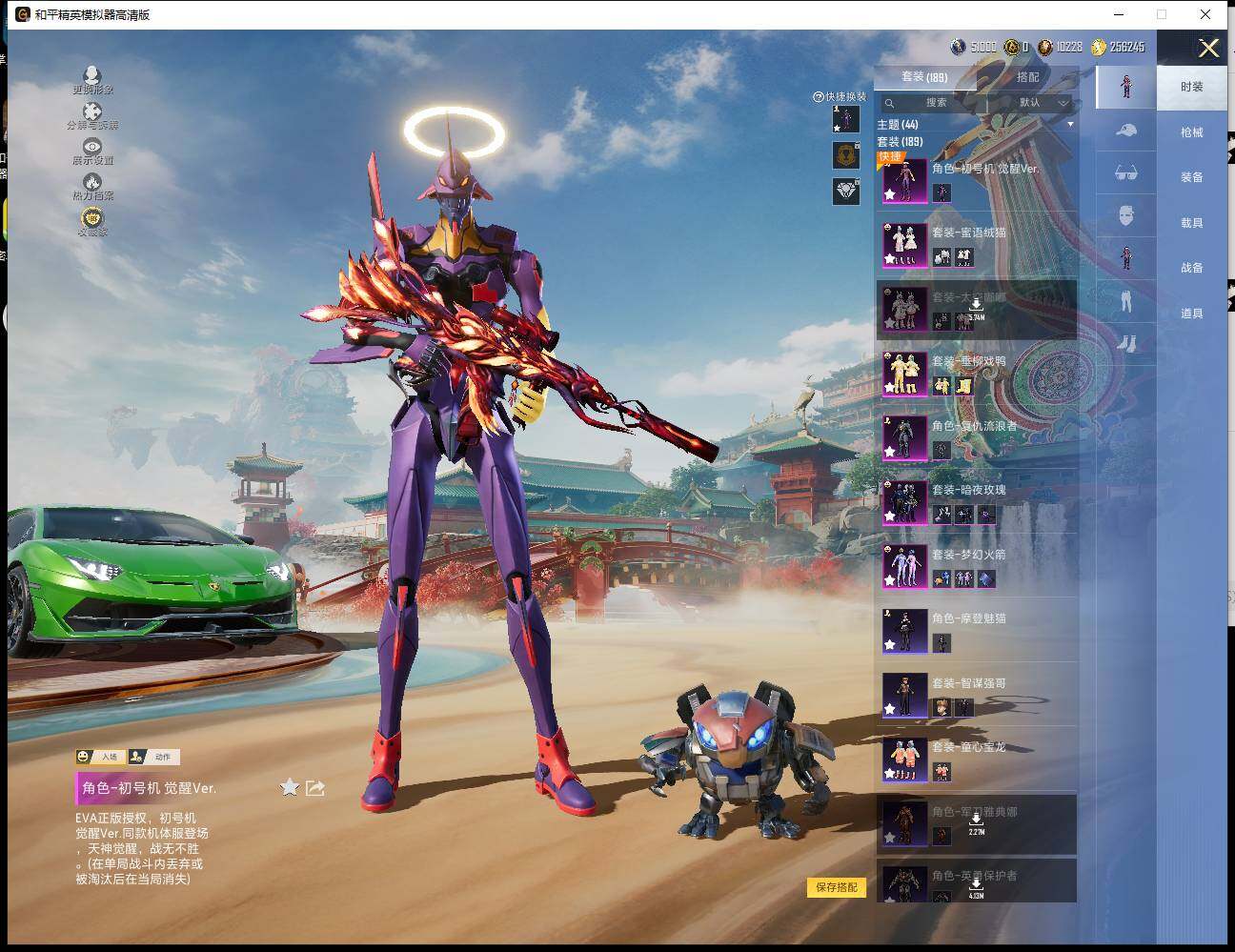Select 套装-暗夜玫瑰 outfit thumbnail
The image size is (1235, 952).
point(904,502)
